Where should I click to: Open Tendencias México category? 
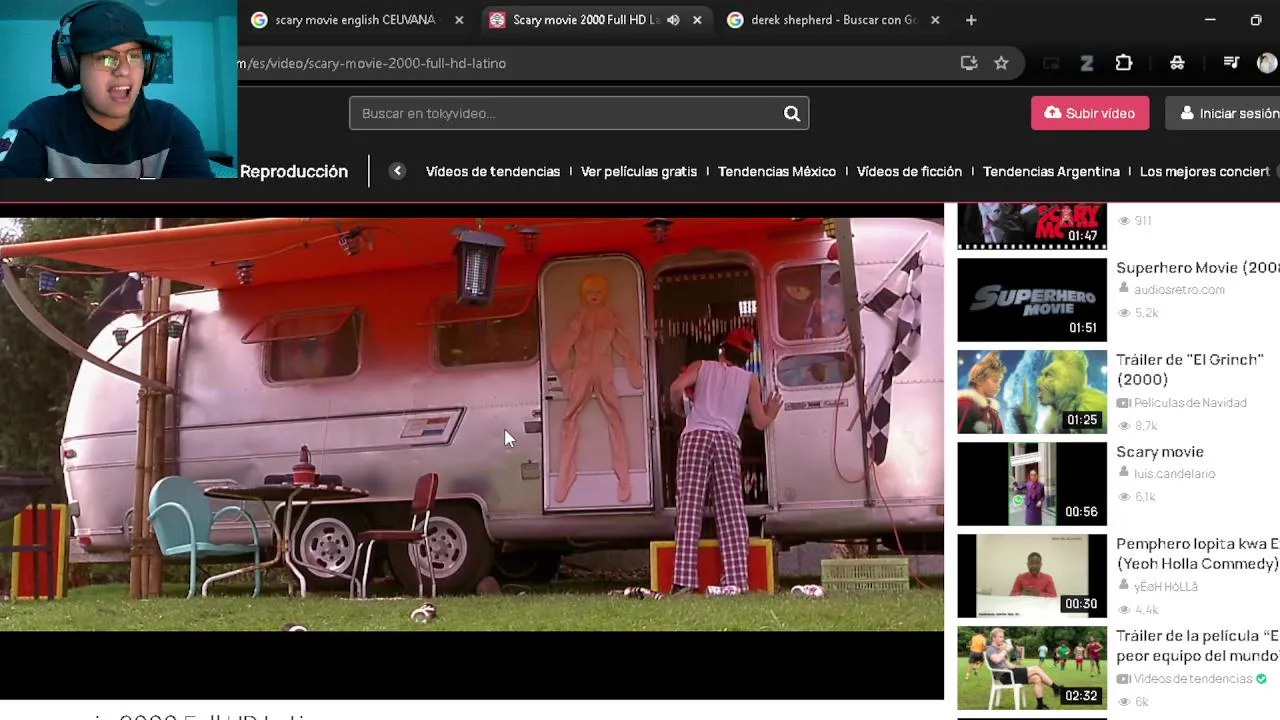coord(777,171)
